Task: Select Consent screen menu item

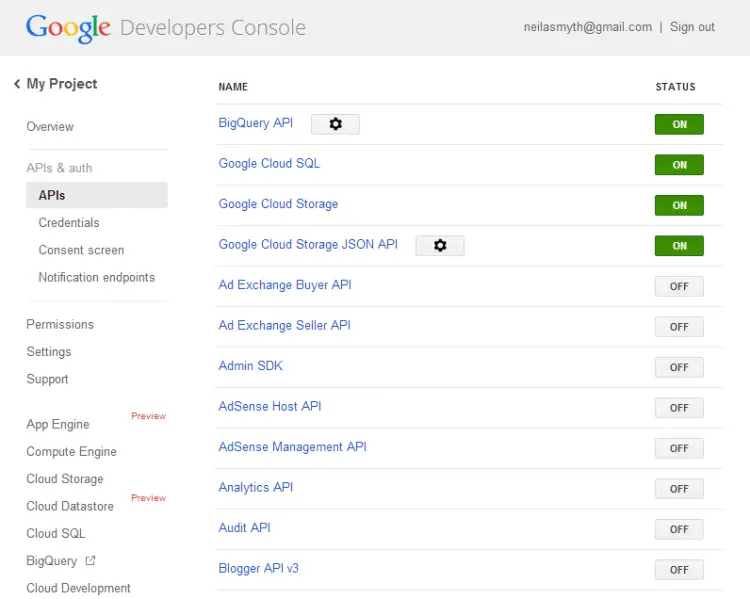Action: 81,250
